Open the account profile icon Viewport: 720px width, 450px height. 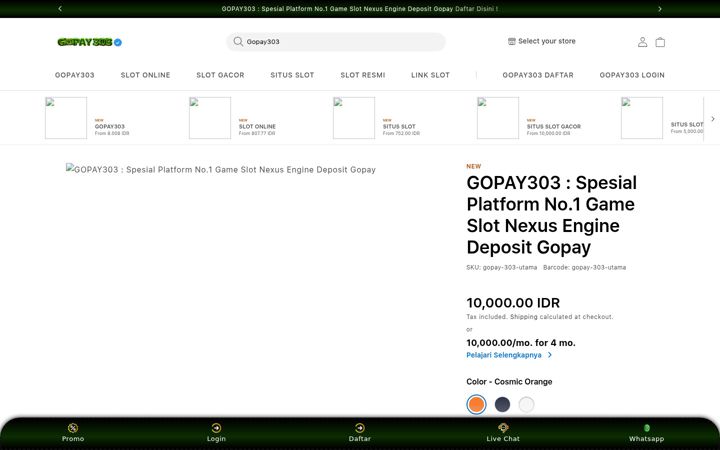click(642, 42)
